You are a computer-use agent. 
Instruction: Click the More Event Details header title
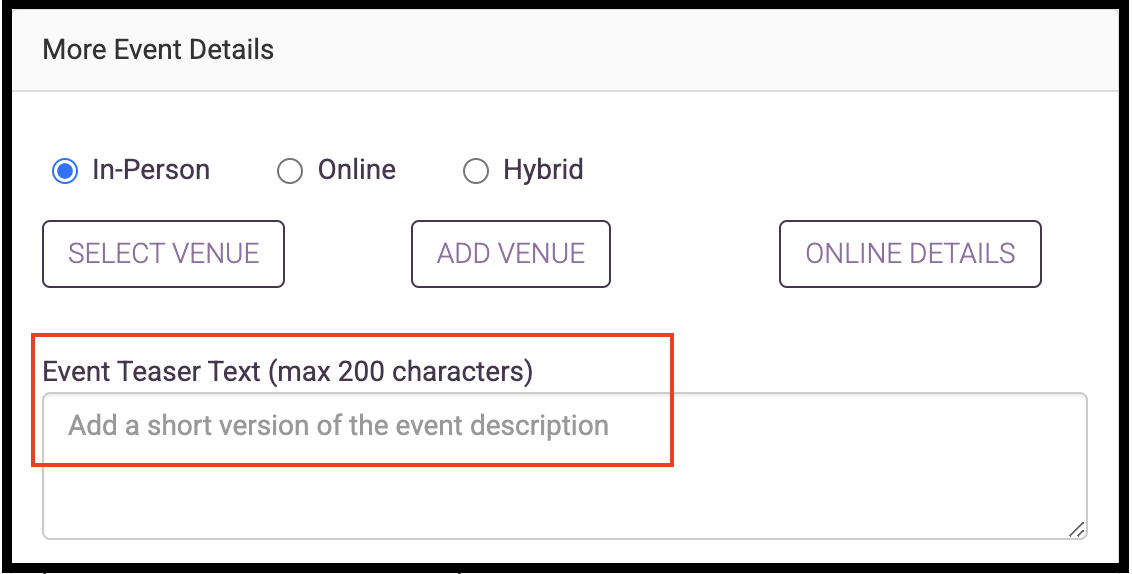coord(158,50)
